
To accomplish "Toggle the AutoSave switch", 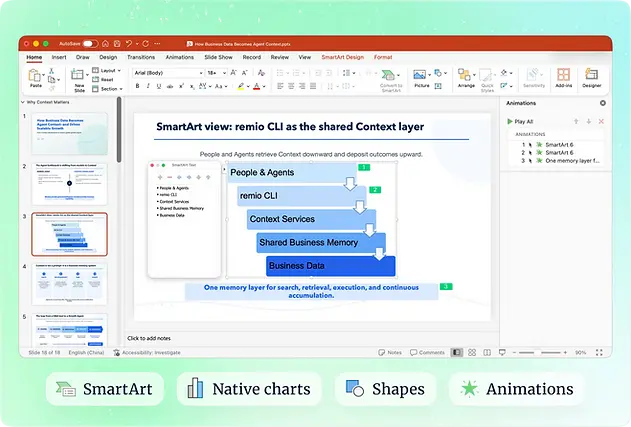I will point(90,43).
